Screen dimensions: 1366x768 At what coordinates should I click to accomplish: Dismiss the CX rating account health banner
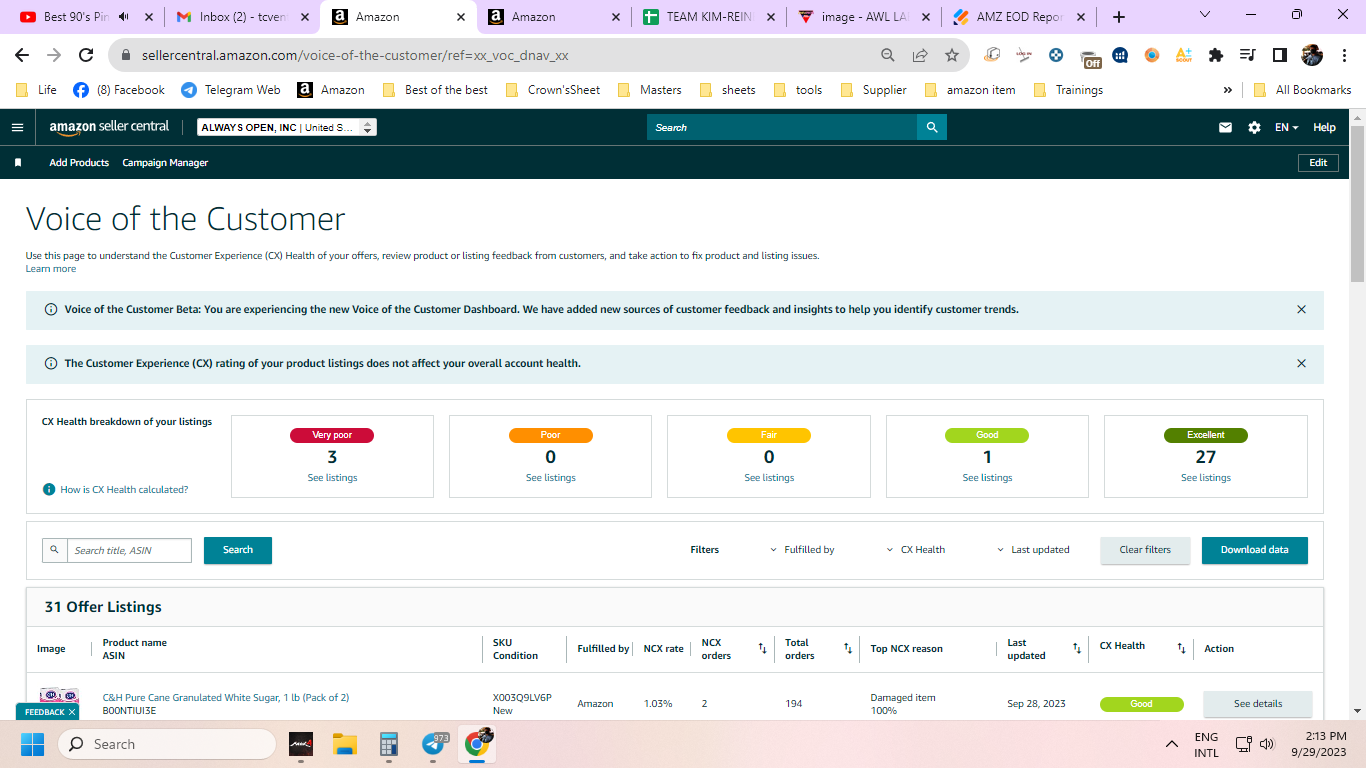(x=1301, y=364)
